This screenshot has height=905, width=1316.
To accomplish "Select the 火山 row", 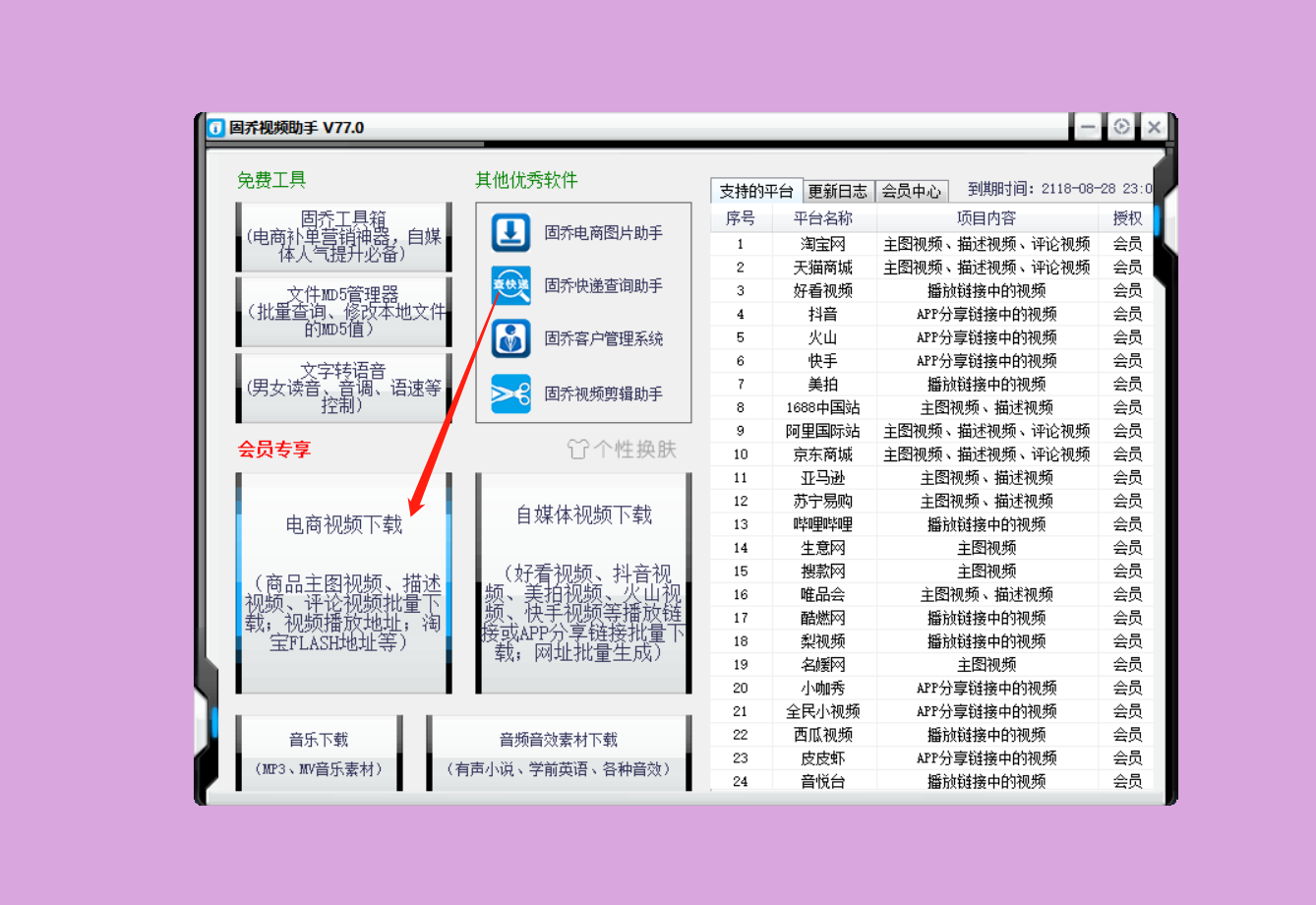I will click(931, 337).
